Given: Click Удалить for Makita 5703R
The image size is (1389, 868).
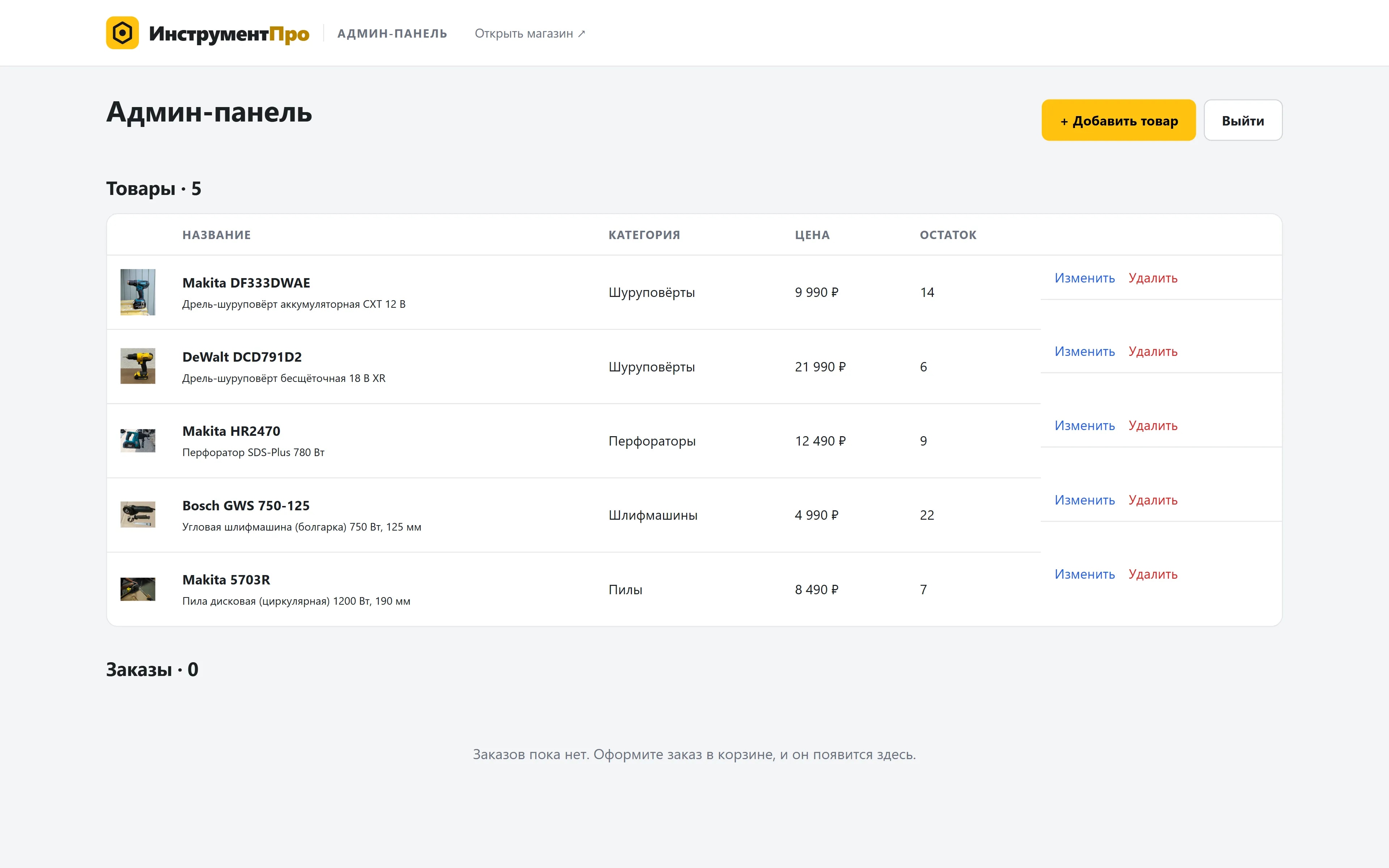Looking at the screenshot, I should (1152, 574).
